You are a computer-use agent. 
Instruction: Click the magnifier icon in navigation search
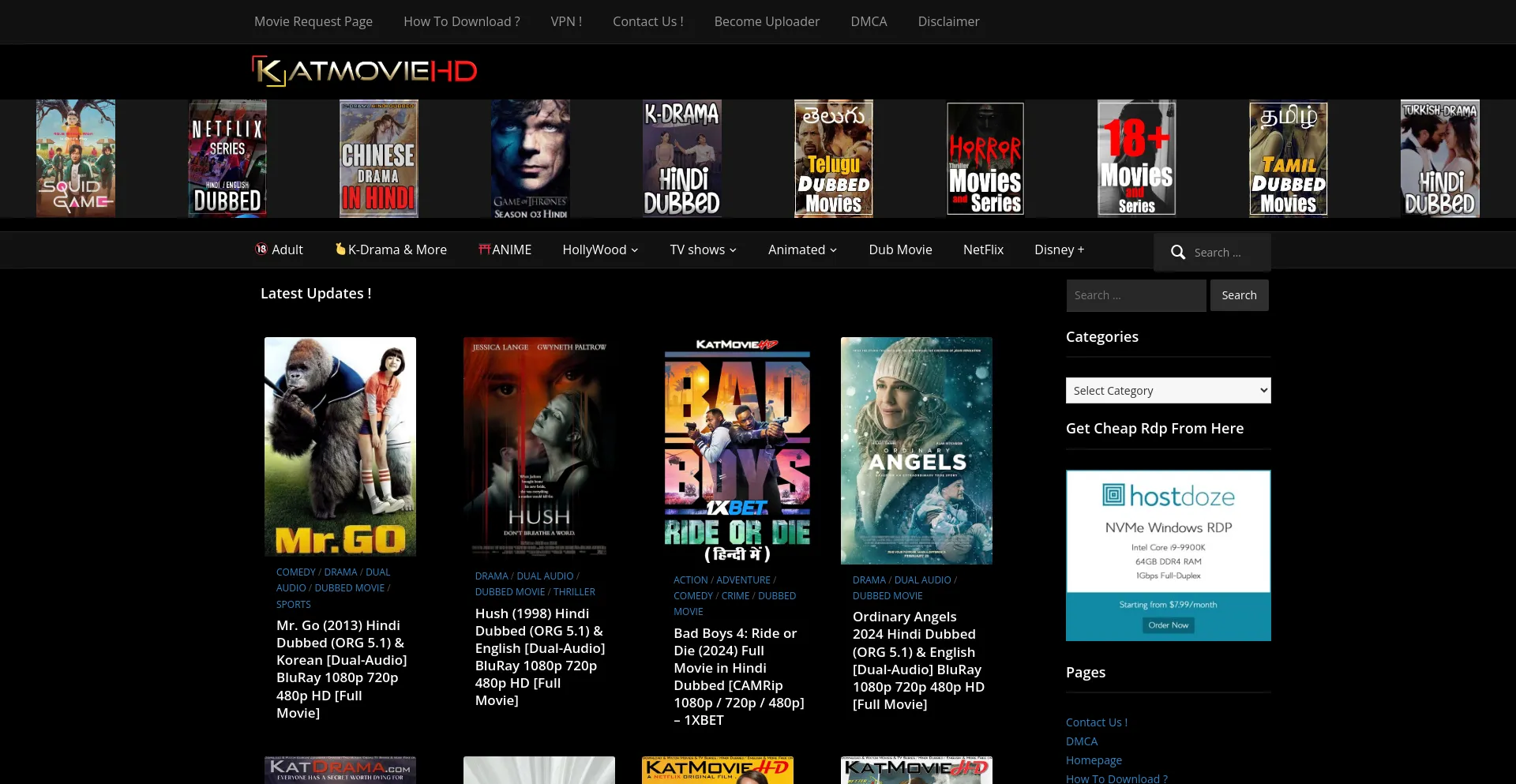pyautogui.click(x=1177, y=253)
